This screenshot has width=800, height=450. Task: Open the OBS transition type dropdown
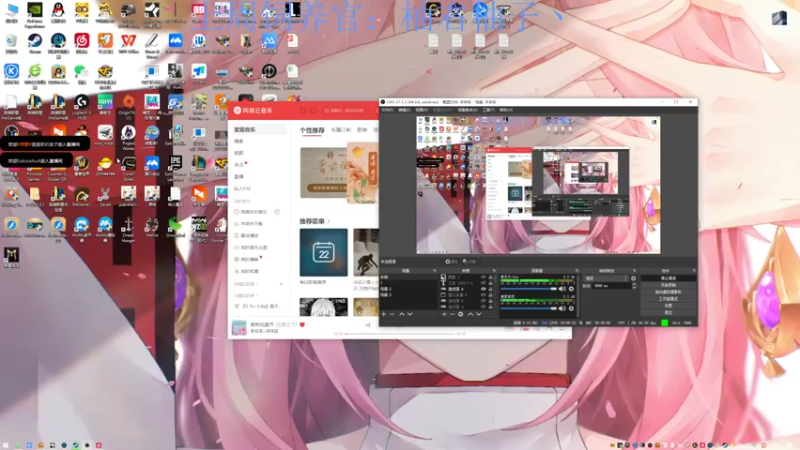[x=607, y=279]
